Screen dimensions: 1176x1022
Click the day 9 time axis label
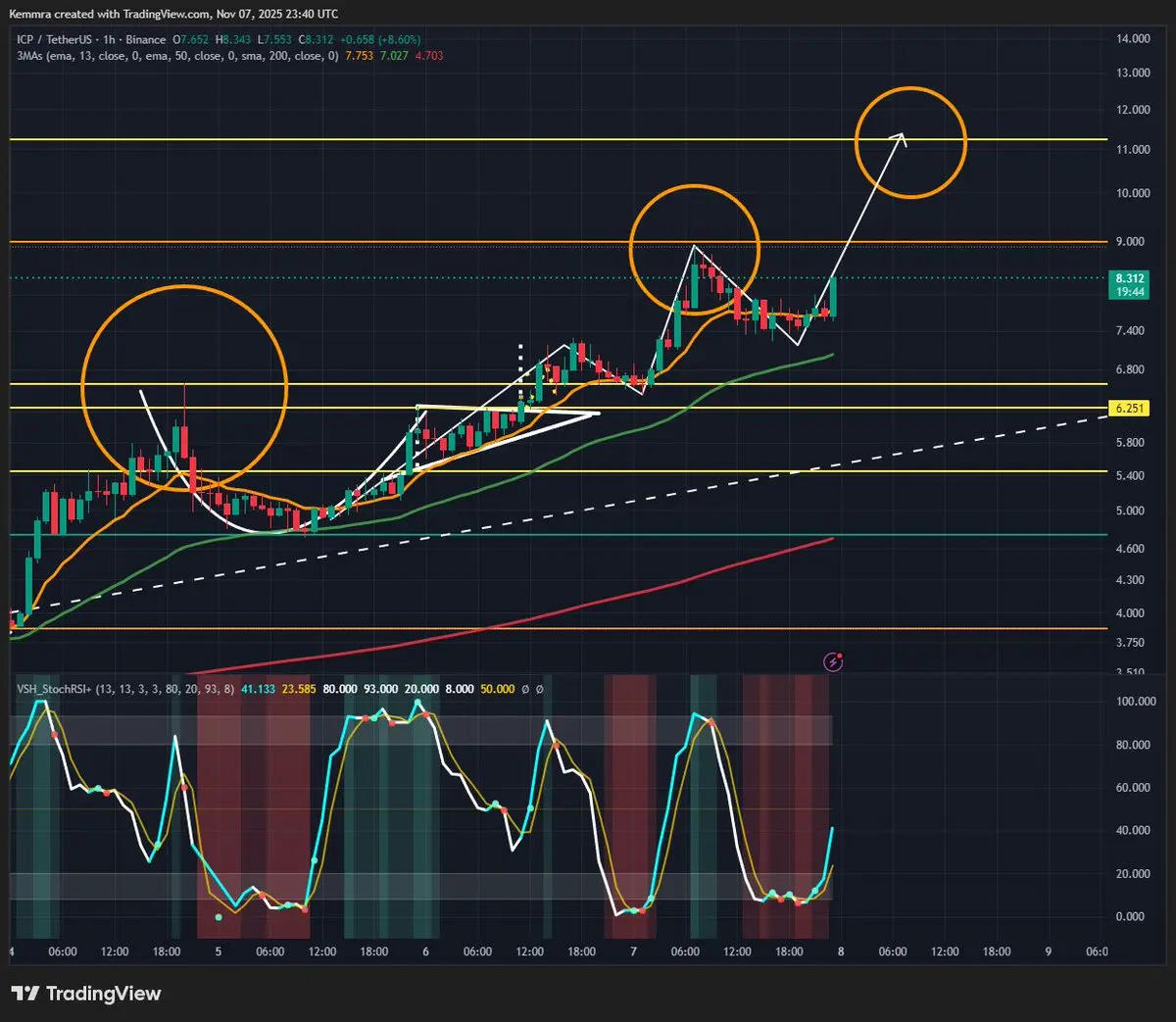pos(1048,952)
